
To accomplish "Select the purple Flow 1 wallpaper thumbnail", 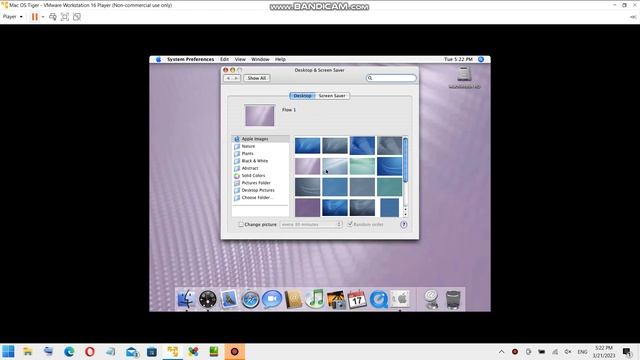I will point(307,166).
